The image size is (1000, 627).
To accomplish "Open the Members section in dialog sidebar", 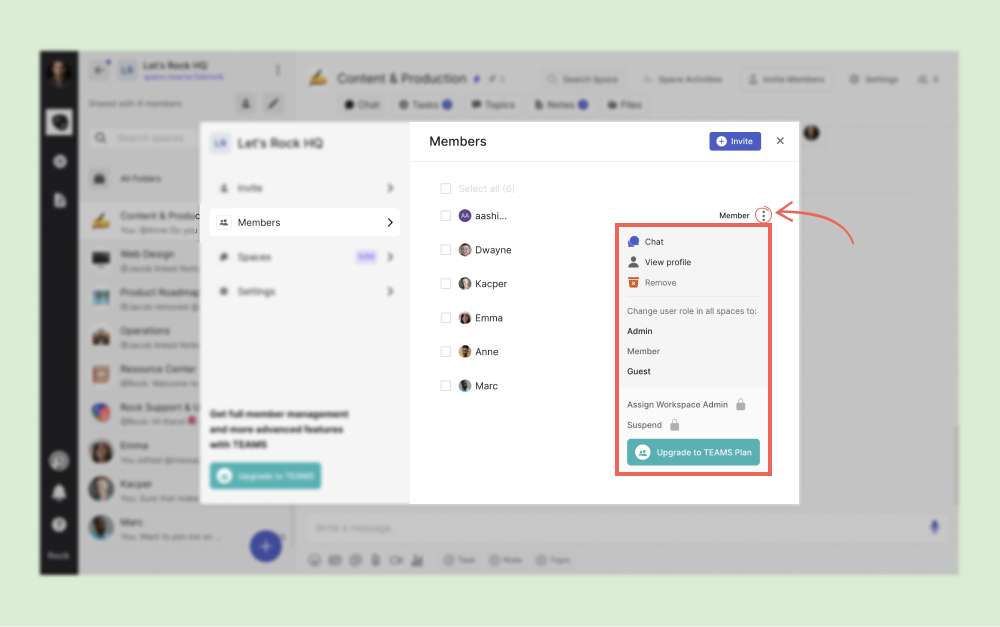I will point(305,223).
